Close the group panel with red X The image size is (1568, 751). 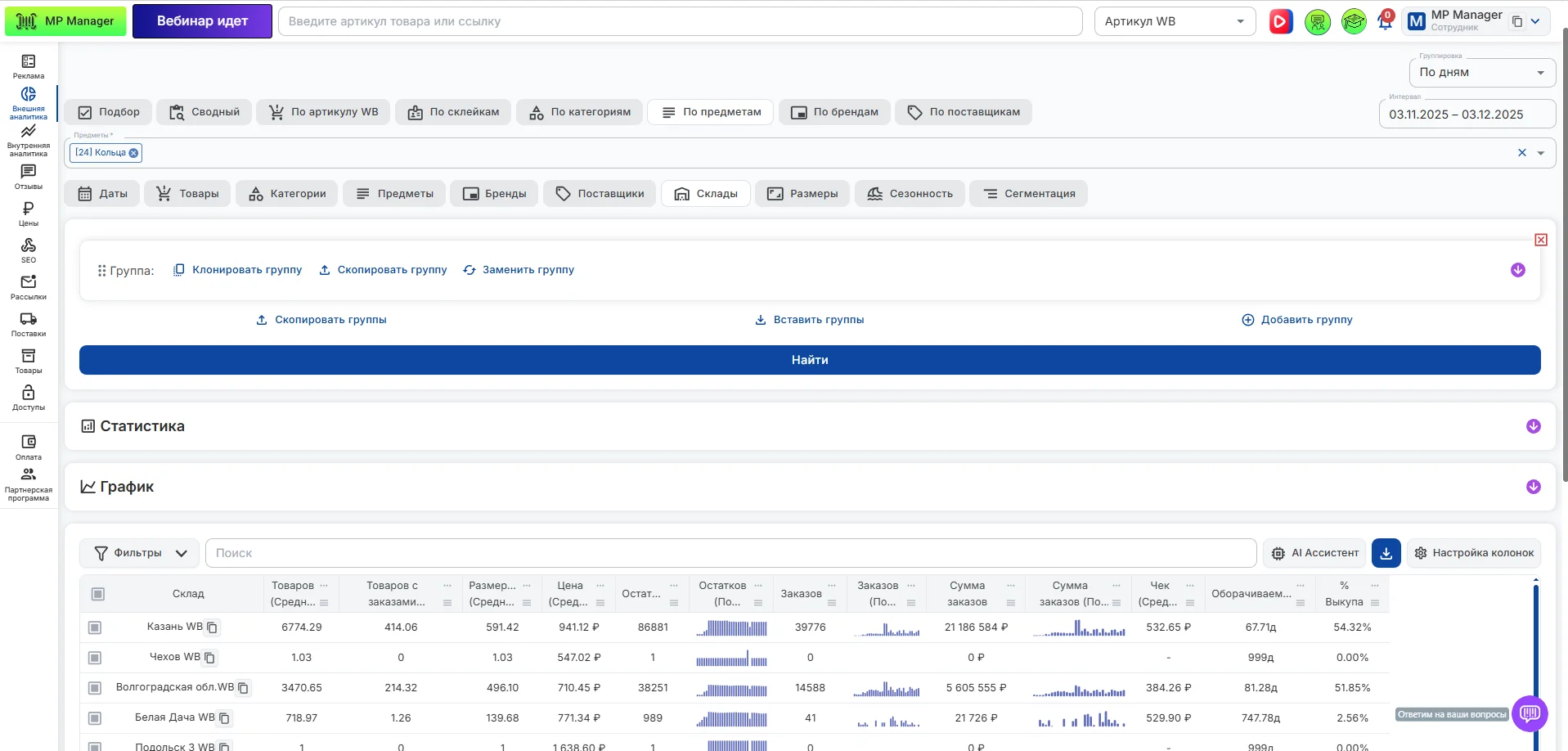(x=1540, y=240)
